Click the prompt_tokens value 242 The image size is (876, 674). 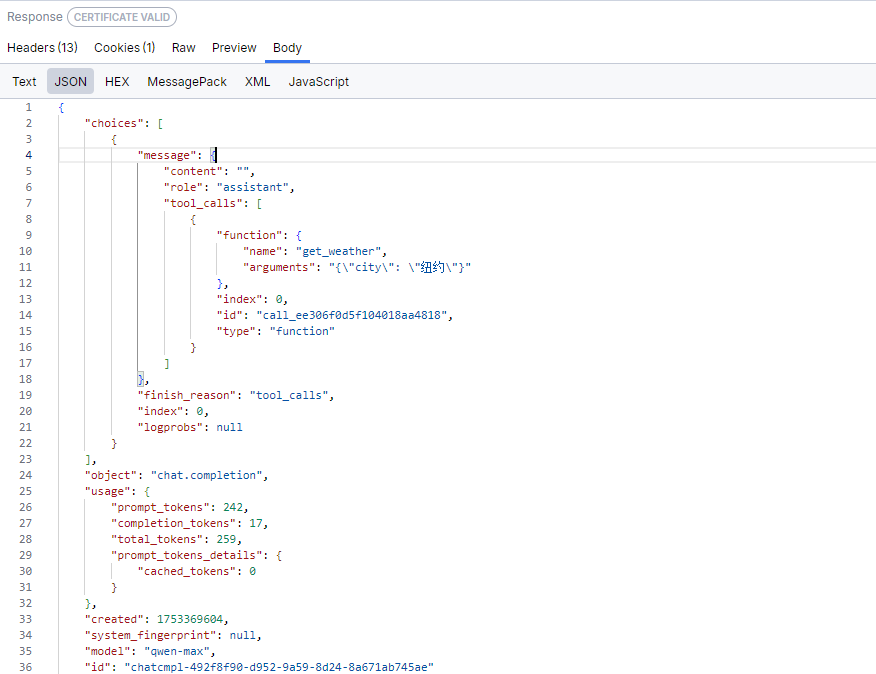pyautogui.click(x=233, y=507)
